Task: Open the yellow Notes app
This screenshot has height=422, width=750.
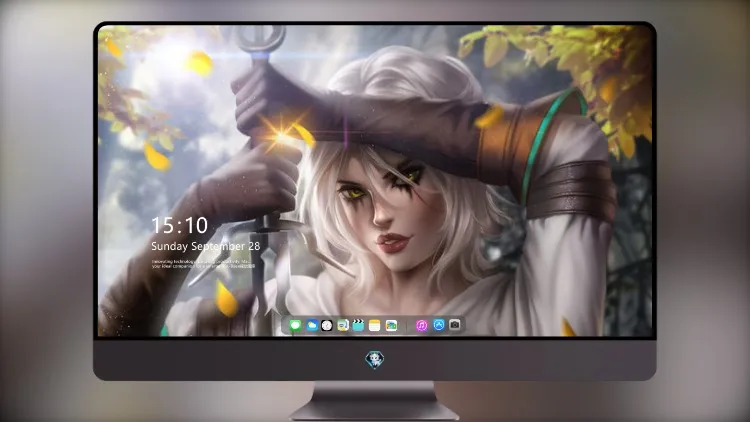Action: pyautogui.click(x=375, y=326)
